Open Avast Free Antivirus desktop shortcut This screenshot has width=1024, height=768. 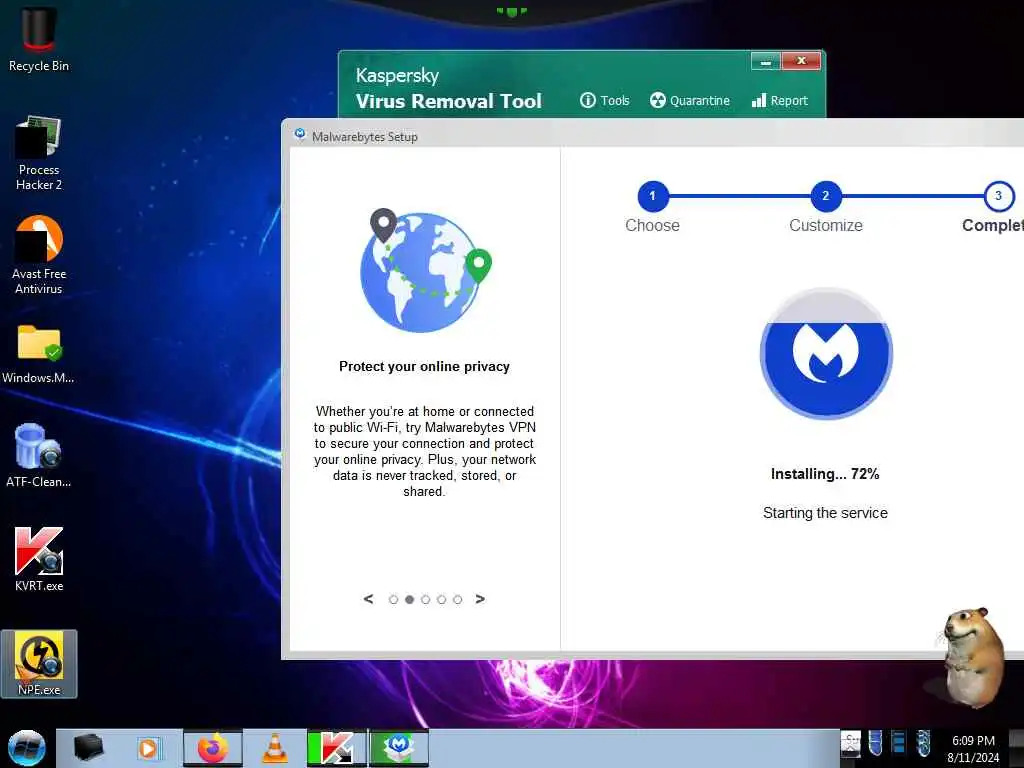(39, 255)
